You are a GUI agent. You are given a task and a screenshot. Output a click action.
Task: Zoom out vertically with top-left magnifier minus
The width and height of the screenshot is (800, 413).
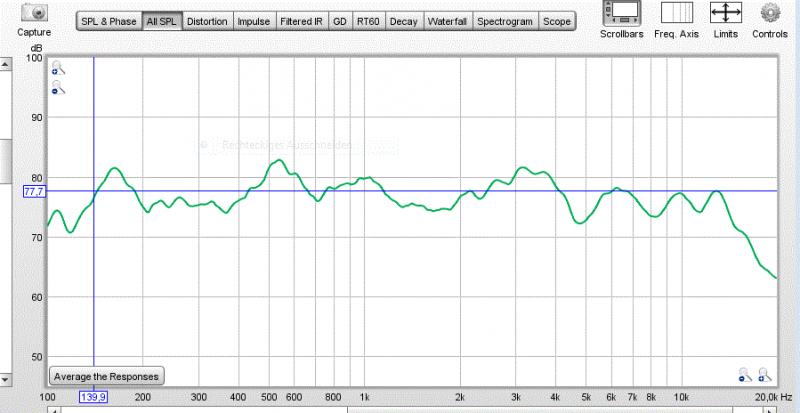[x=58, y=87]
